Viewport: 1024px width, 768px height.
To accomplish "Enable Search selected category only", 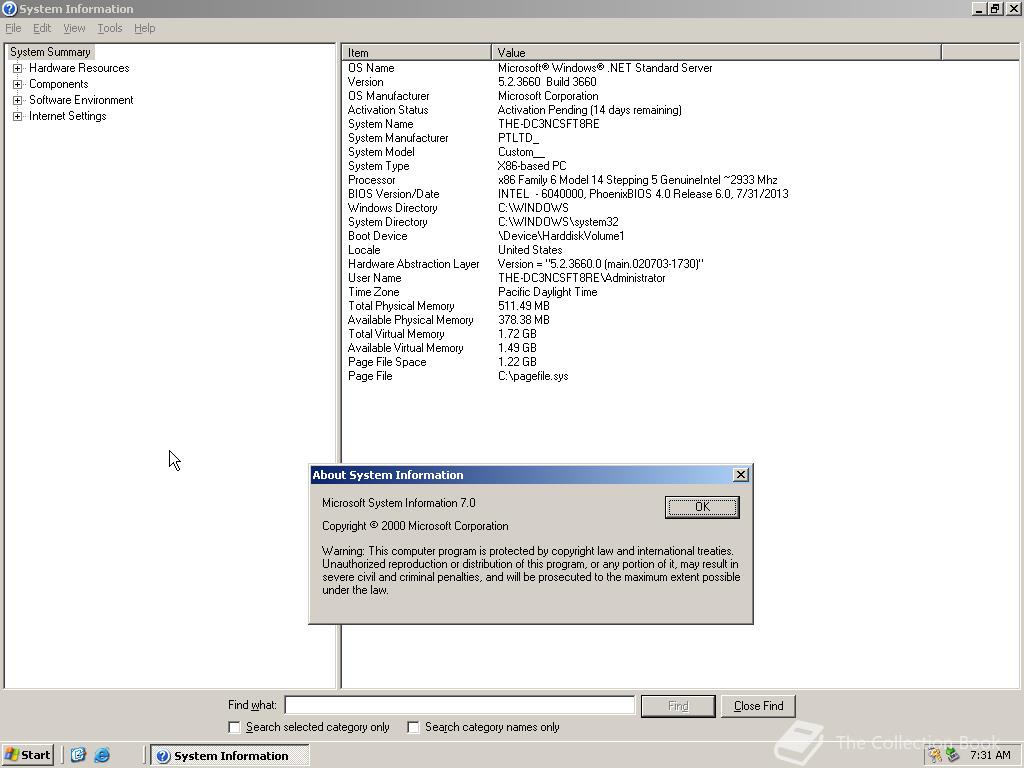I will tap(234, 727).
